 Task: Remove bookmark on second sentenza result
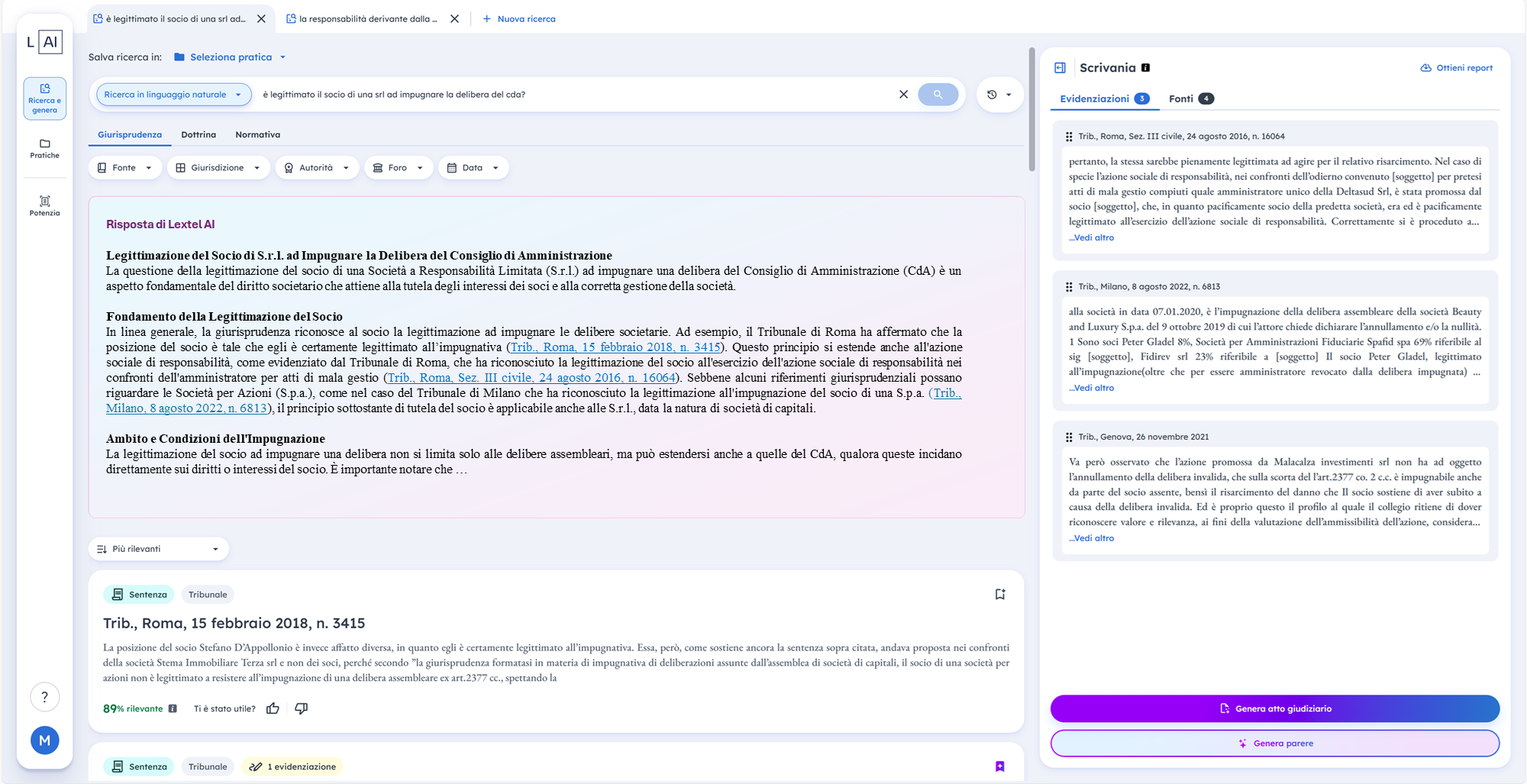(999, 766)
